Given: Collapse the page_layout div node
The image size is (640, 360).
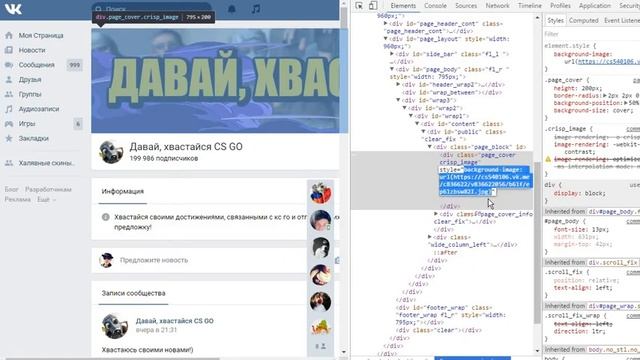Looking at the screenshot, I should point(385,39).
